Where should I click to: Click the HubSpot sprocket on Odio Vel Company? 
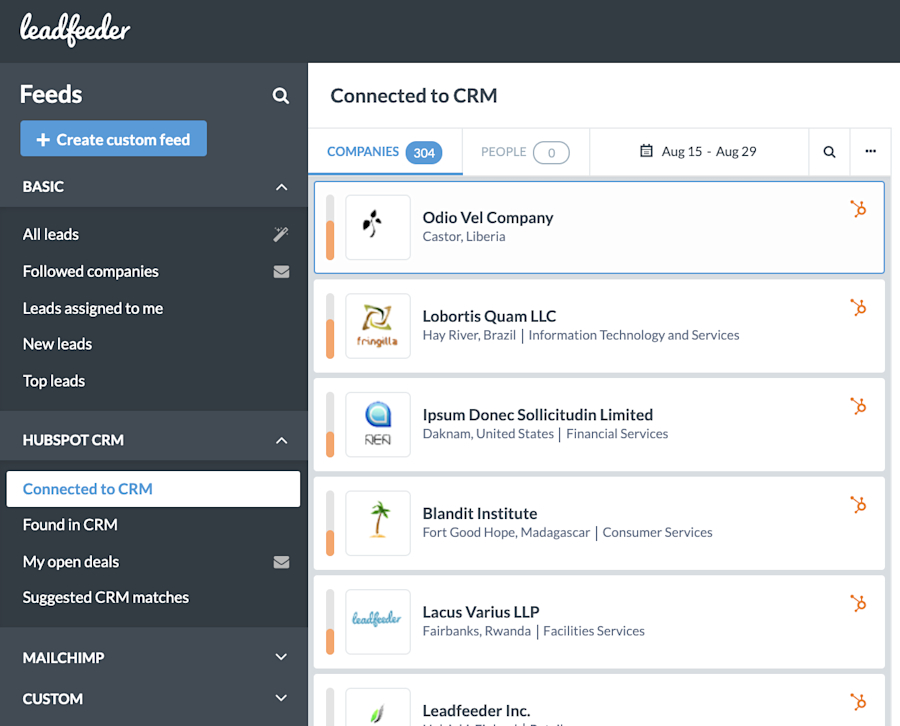(858, 209)
